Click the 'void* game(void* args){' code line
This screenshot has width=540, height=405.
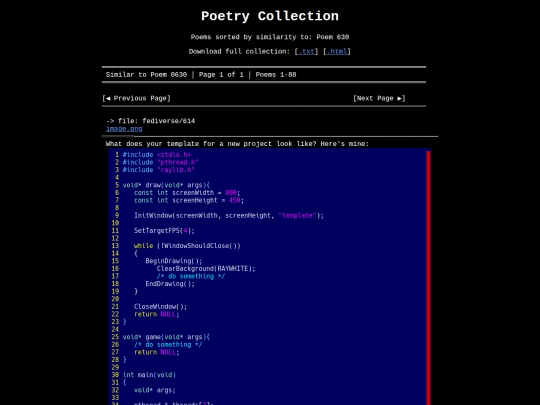pos(166,337)
